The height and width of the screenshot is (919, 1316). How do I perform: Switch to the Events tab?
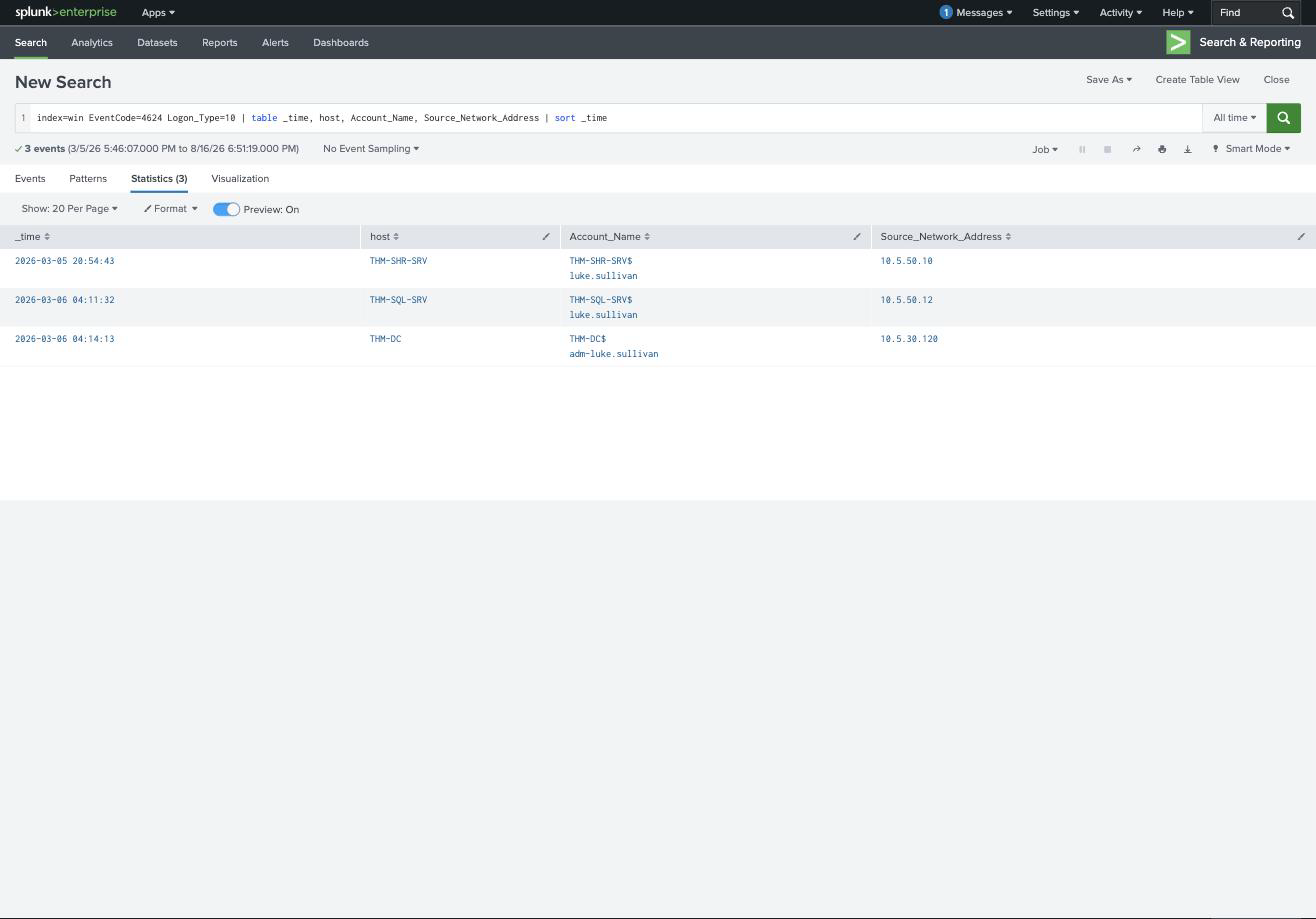[x=30, y=179]
